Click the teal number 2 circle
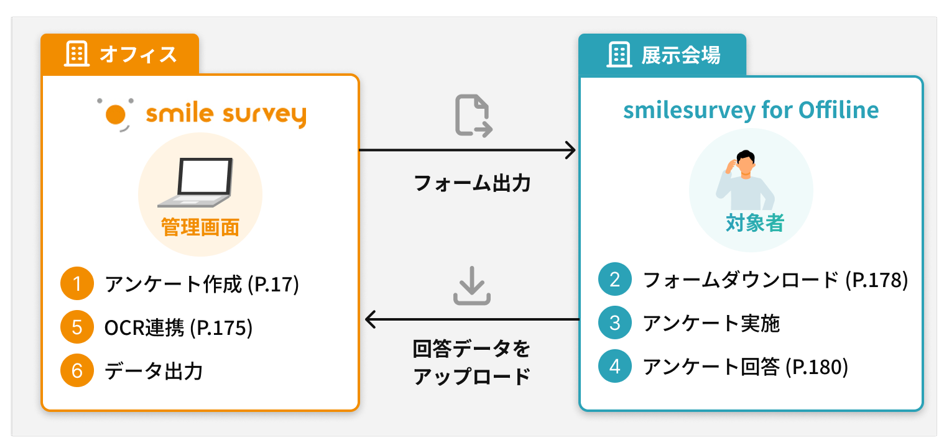949x448 pixels. (x=615, y=280)
